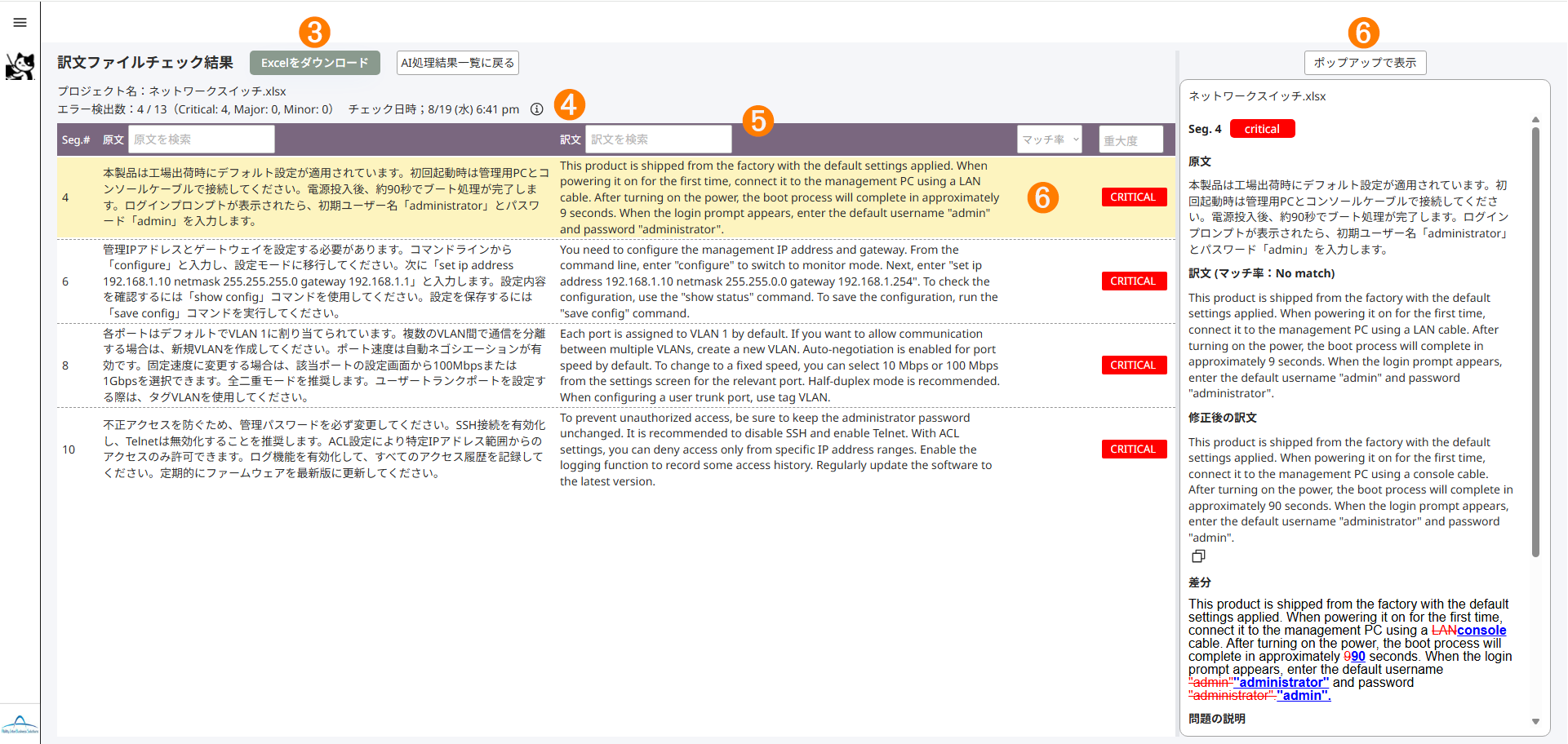This screenshot has height=744, width=1568.
Task: Click the Seg.# column header
Action: point(76,139)
